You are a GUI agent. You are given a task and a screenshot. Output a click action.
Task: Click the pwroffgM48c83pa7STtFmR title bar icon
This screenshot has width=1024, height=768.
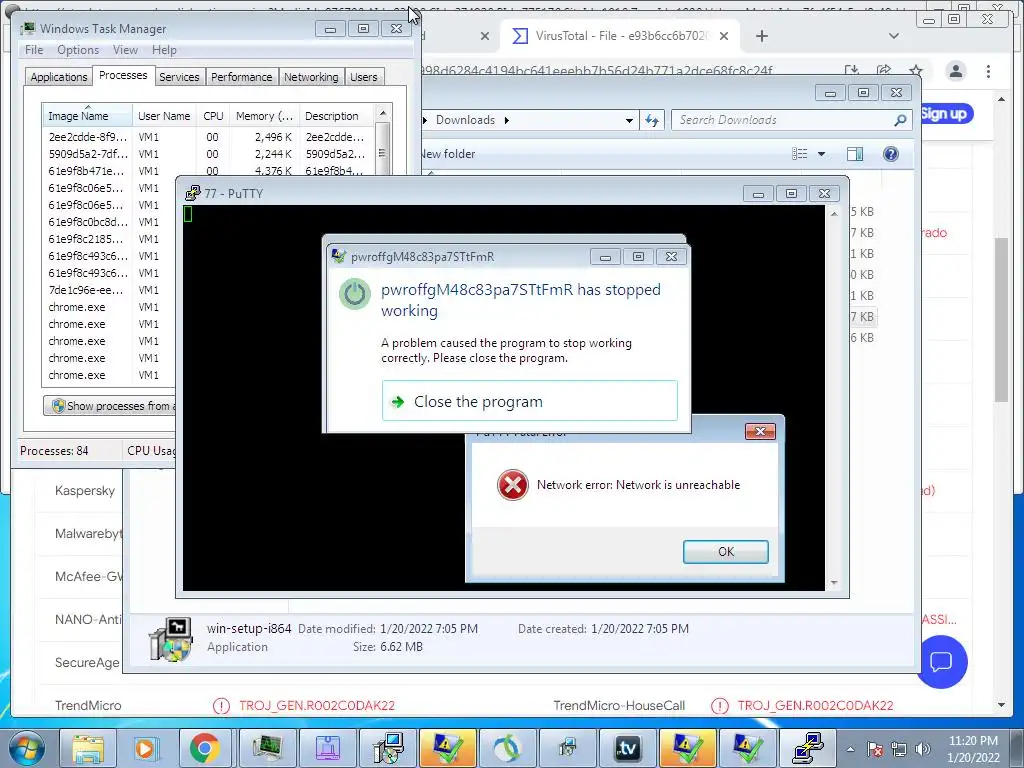(x=339, y=256)
